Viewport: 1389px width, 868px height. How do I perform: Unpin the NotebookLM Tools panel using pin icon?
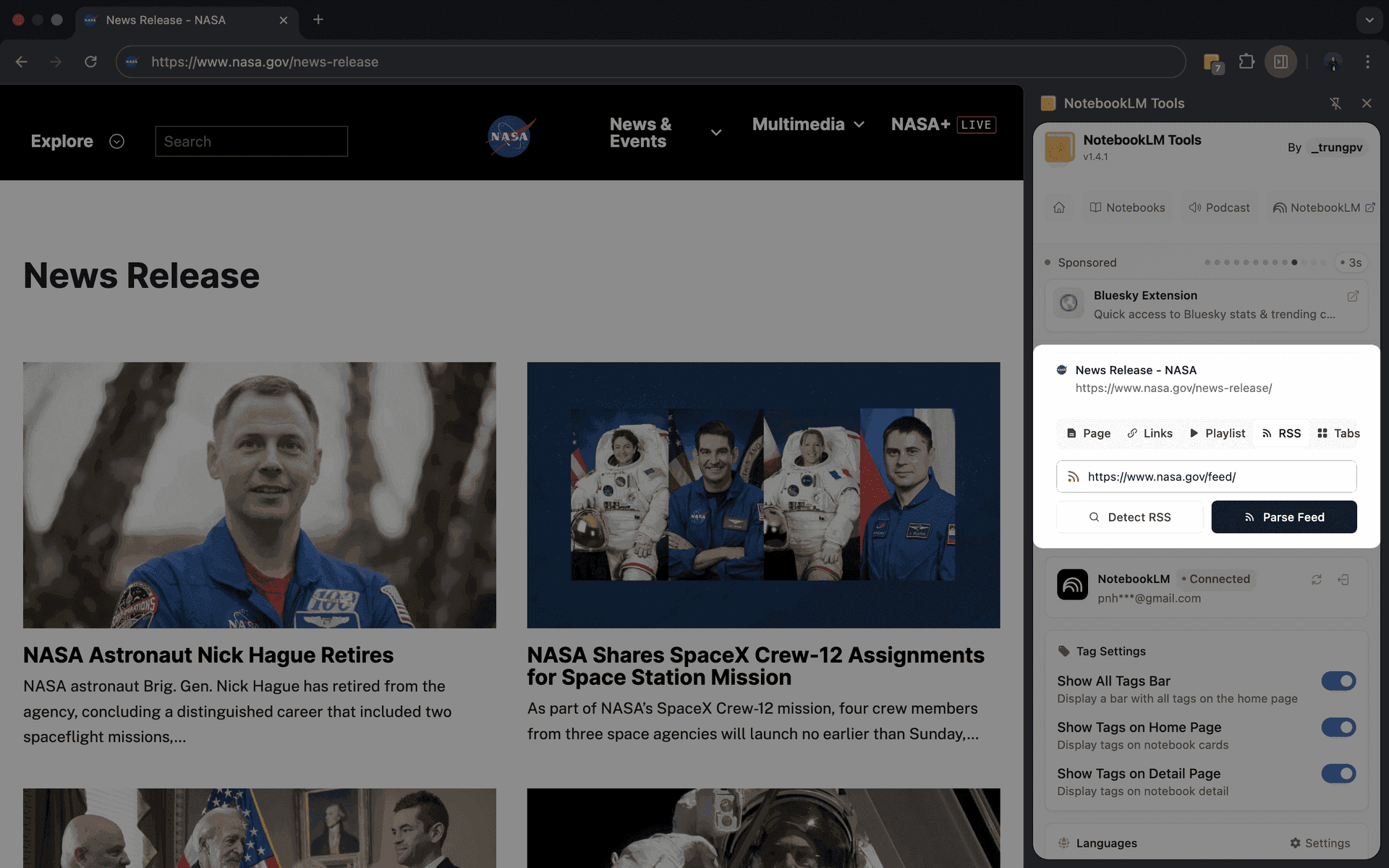pos(1335,103)
